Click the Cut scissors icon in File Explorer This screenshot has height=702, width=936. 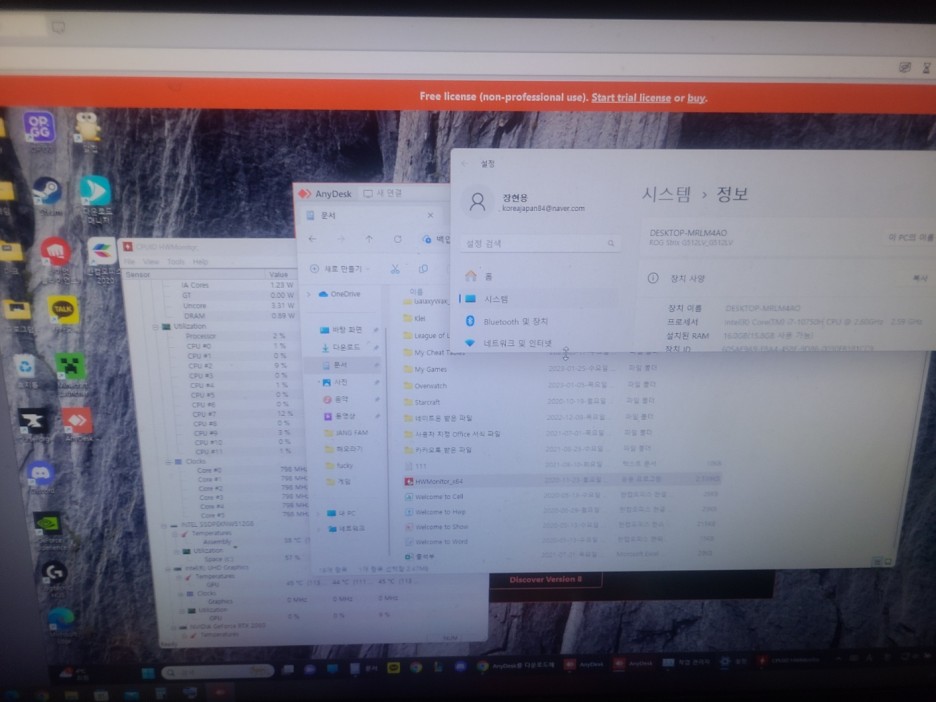[395, 269]
